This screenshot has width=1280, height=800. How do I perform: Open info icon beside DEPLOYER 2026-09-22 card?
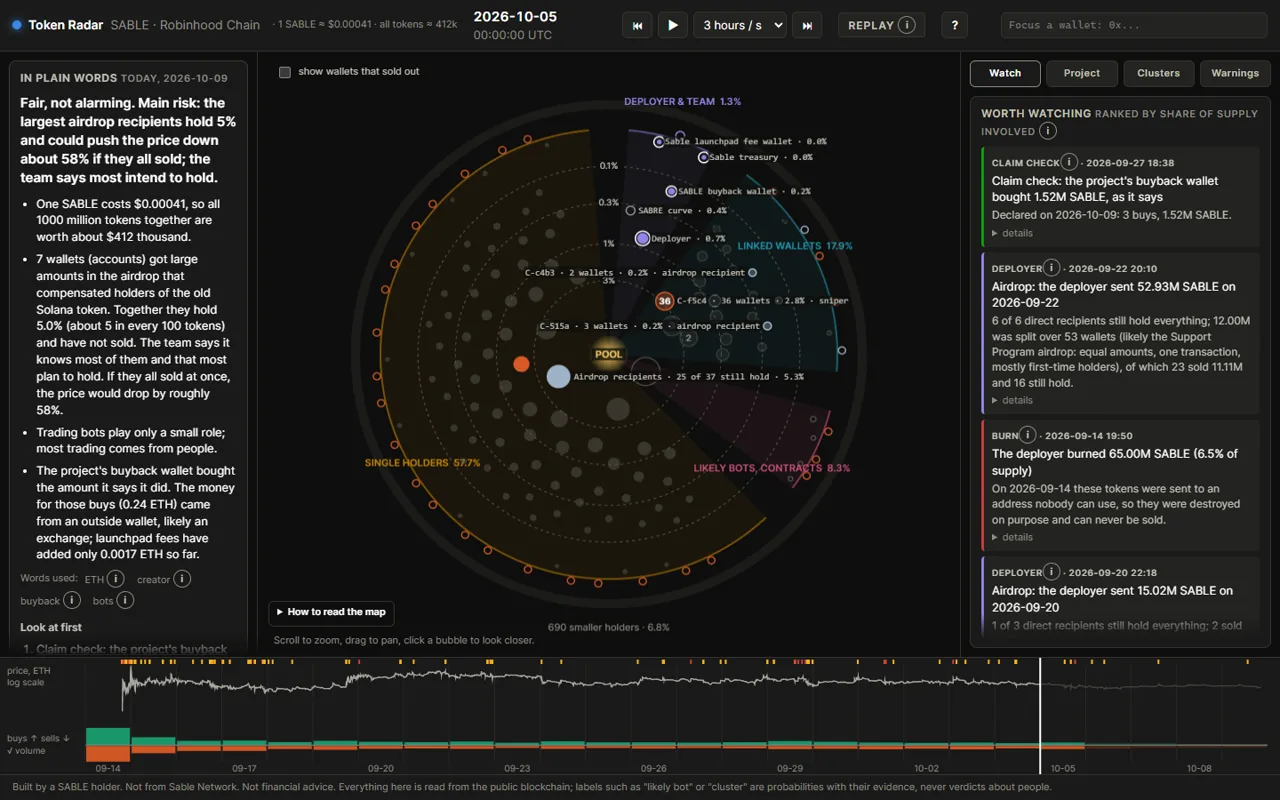[1051, 268]
